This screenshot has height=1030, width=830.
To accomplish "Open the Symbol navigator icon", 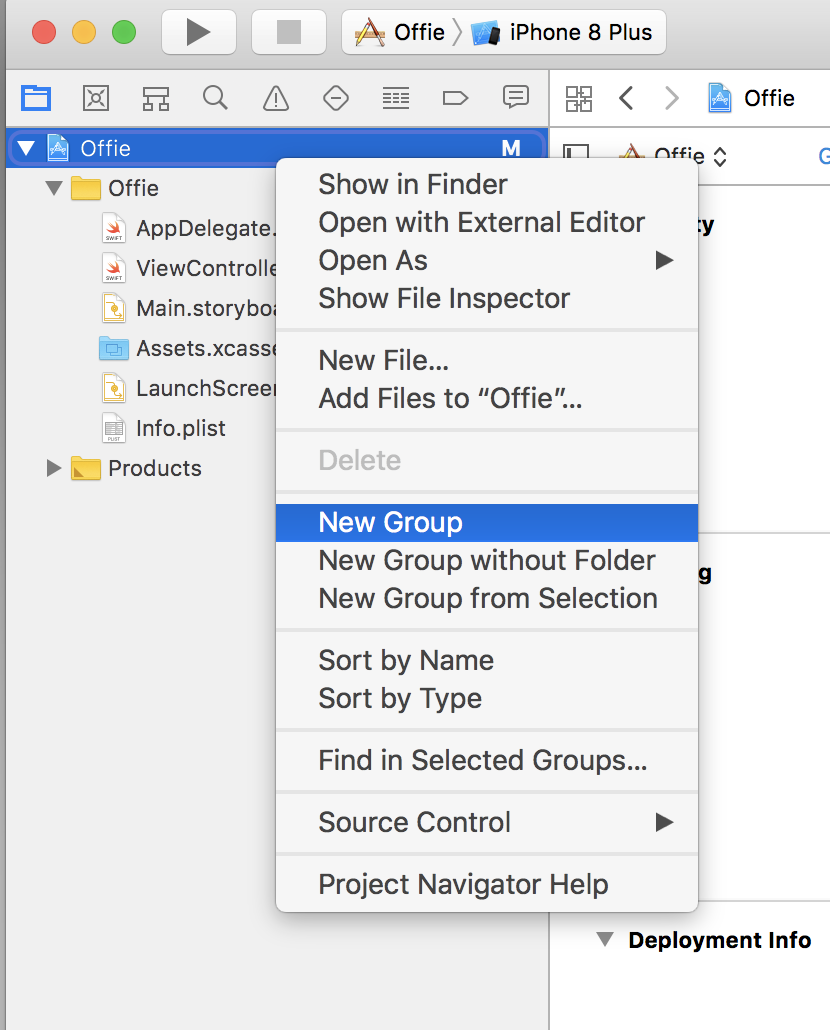I will coord(155,98).
